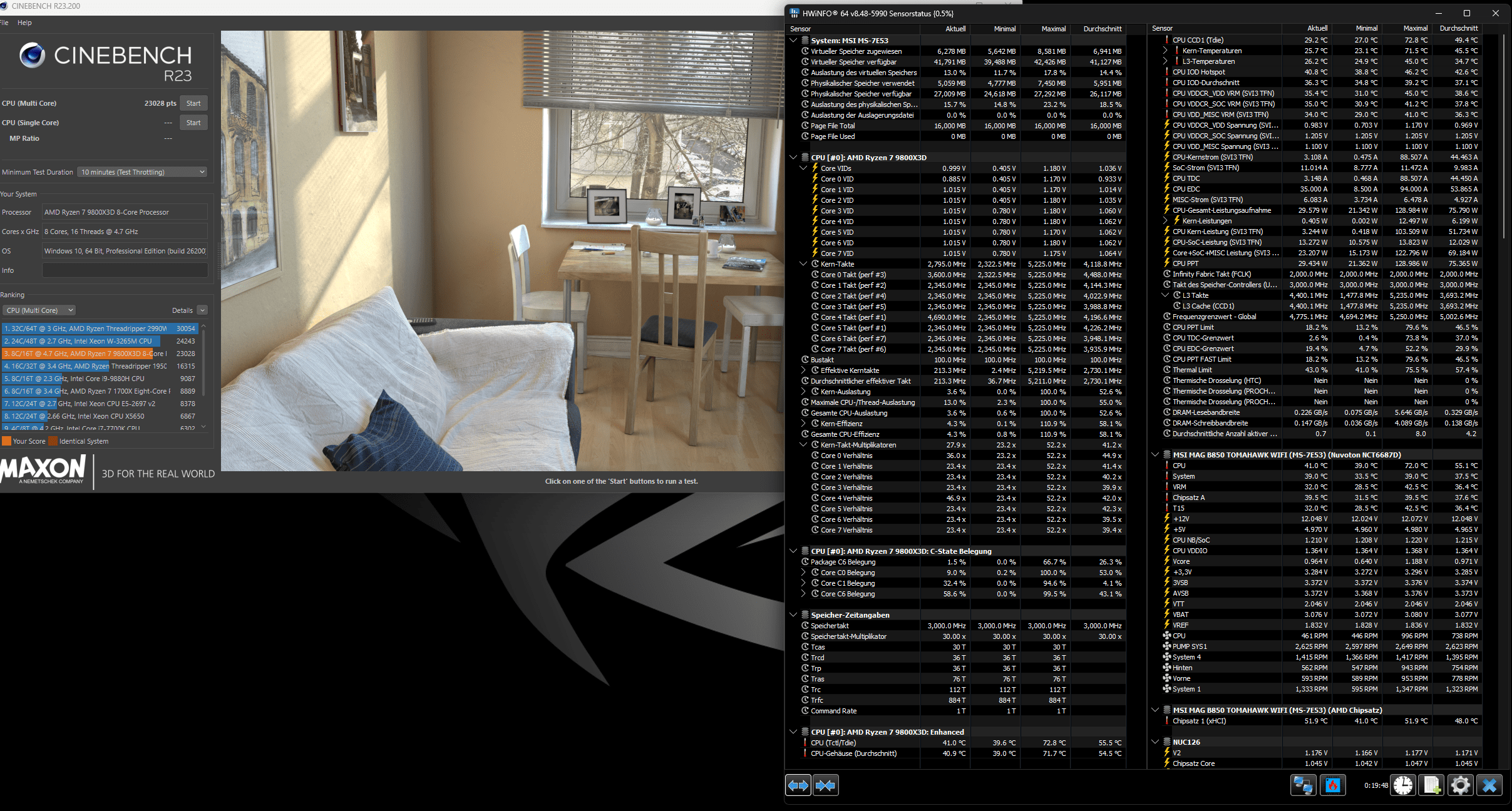1512x811 pixels.
Task: Click the orange Your Score swatch
Action: coord(6,441)
